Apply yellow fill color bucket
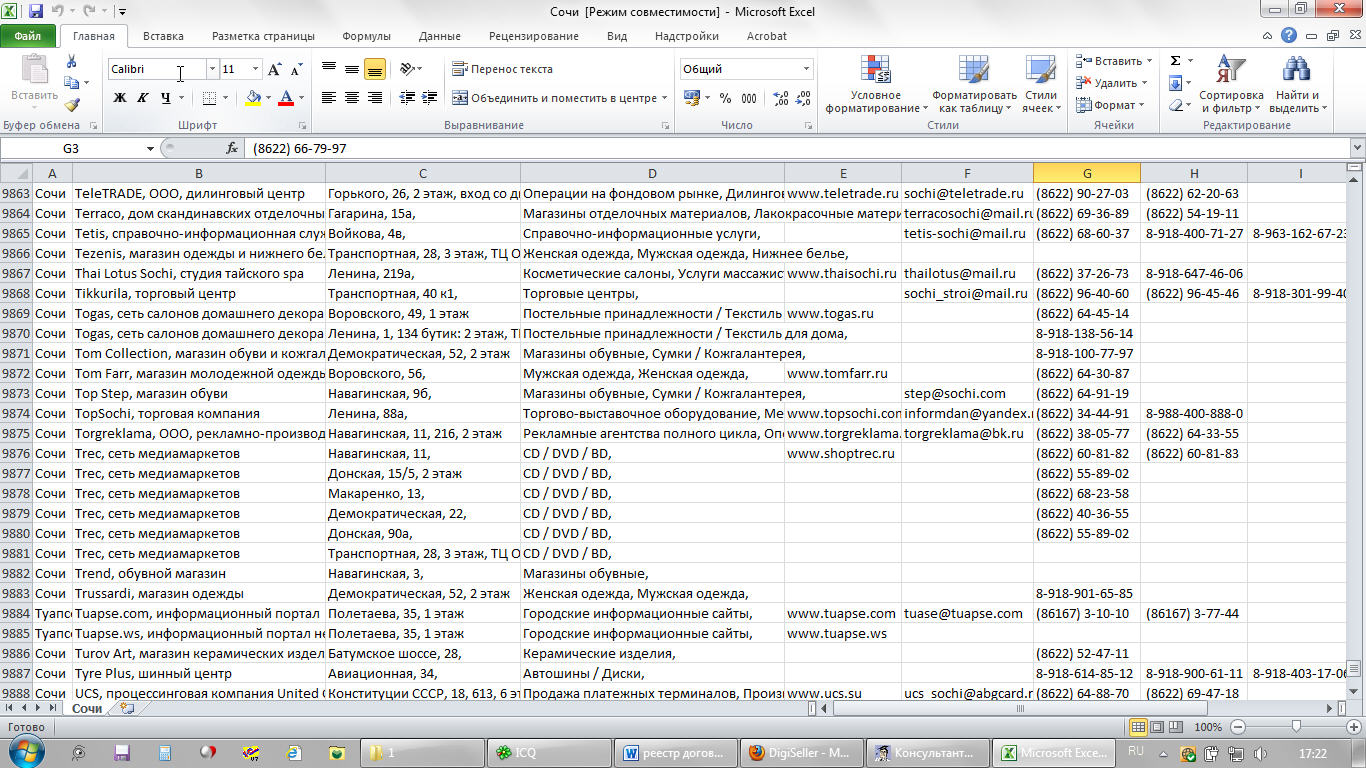 click(253, 98)
